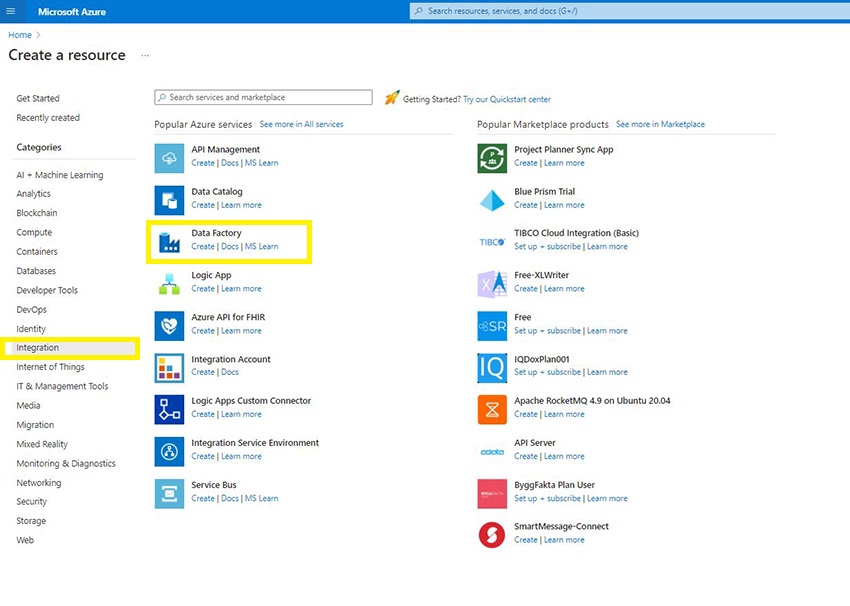Select the Web category
This screenshot has width=850, height=606.
point(25,540)
